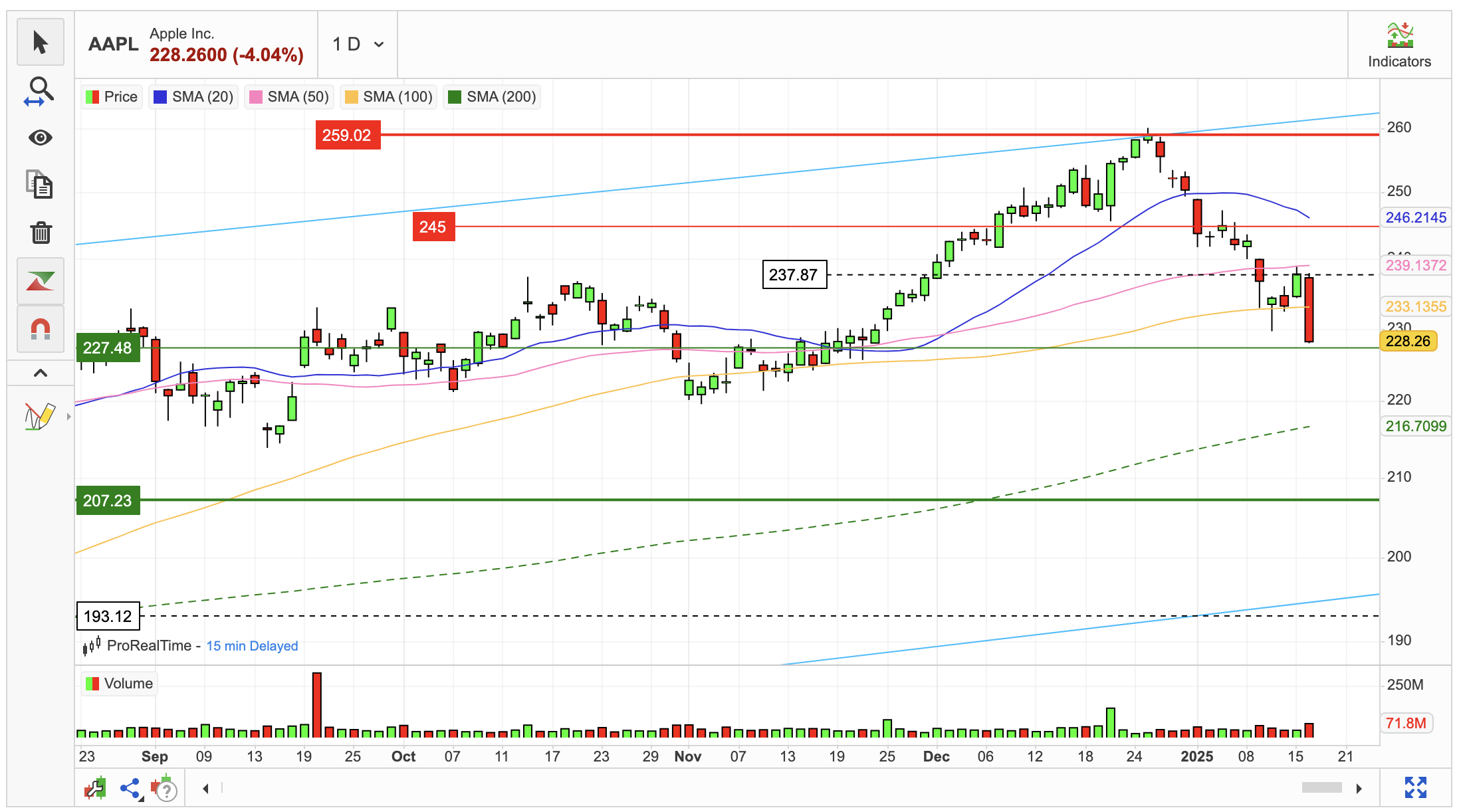Click the SMA (20) blue color swatch
1461x812 pixels.
tap(160, 97)
